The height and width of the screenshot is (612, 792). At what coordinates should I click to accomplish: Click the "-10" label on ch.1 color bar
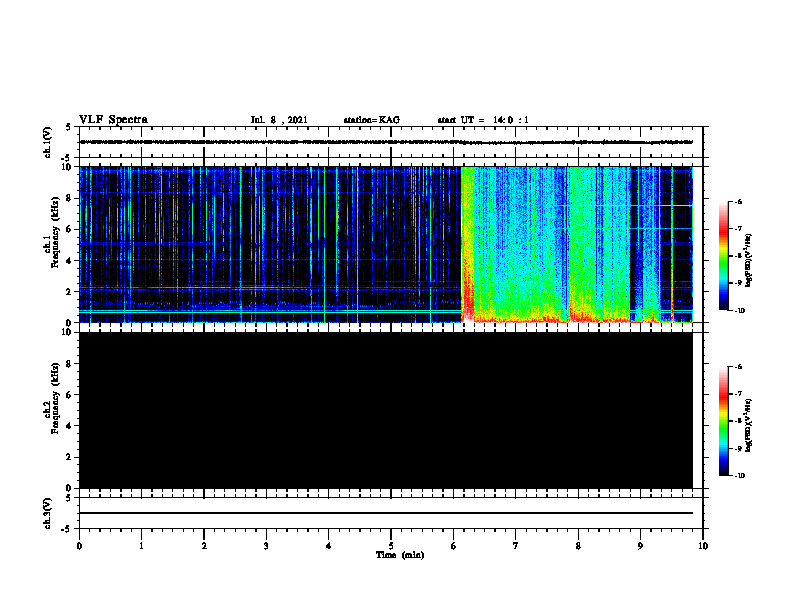click(x=739, y=310)
